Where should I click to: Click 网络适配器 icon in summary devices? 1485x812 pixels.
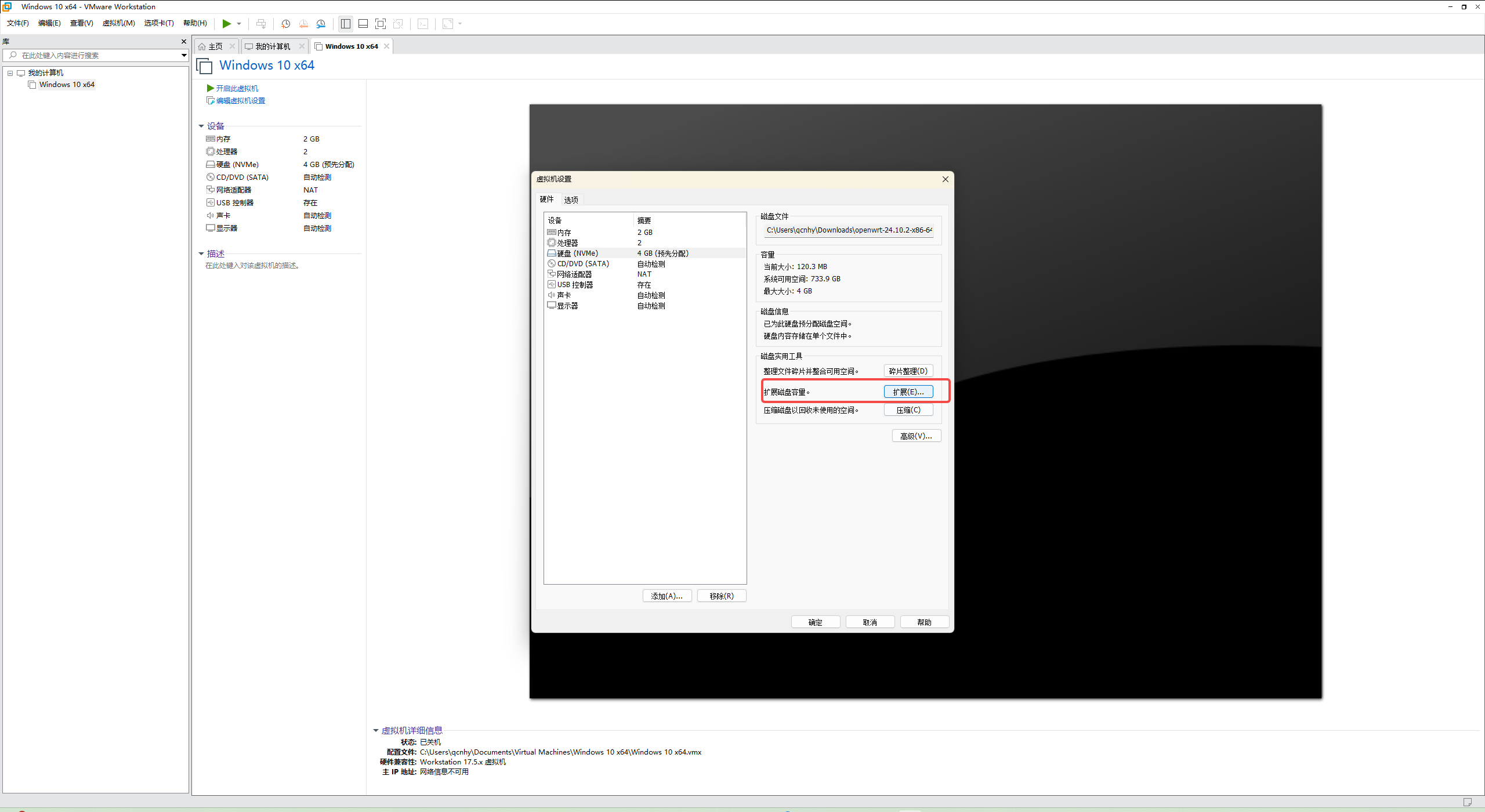point(211,190)
